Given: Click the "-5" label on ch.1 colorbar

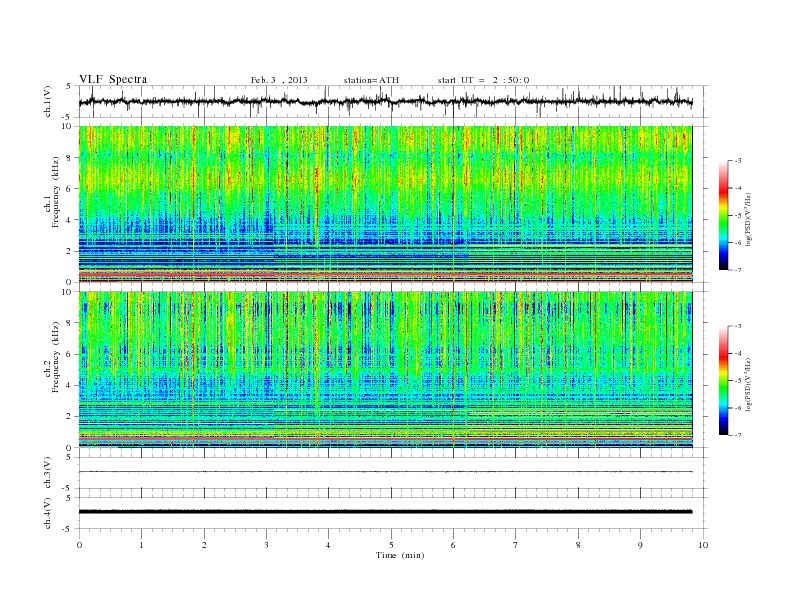Looking at the screenshot, I should click(x=738, y=215).
